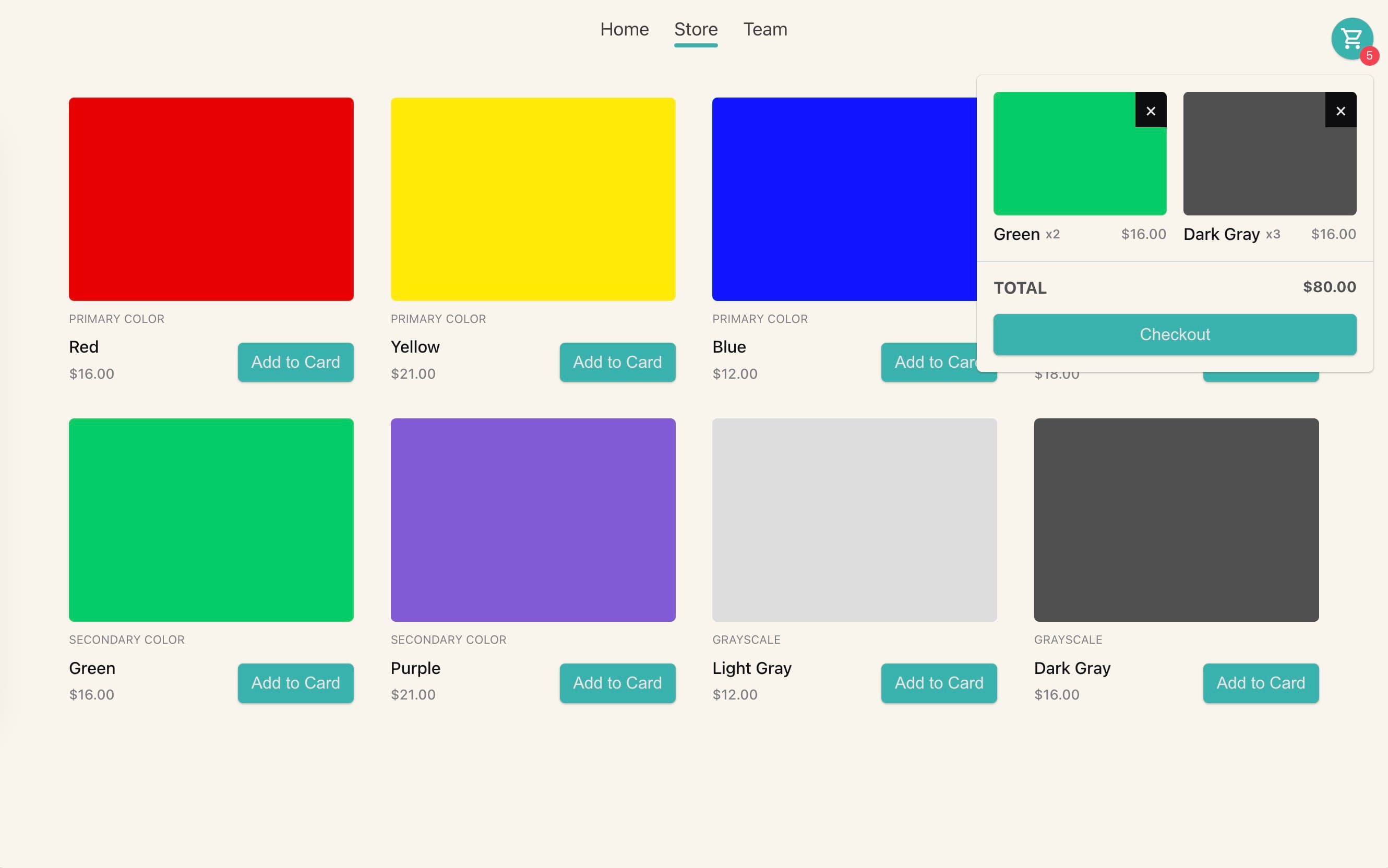Screen dimensions: 1388x868
Task: Add Purple to the cart
Action: click(x=617, y=683)
